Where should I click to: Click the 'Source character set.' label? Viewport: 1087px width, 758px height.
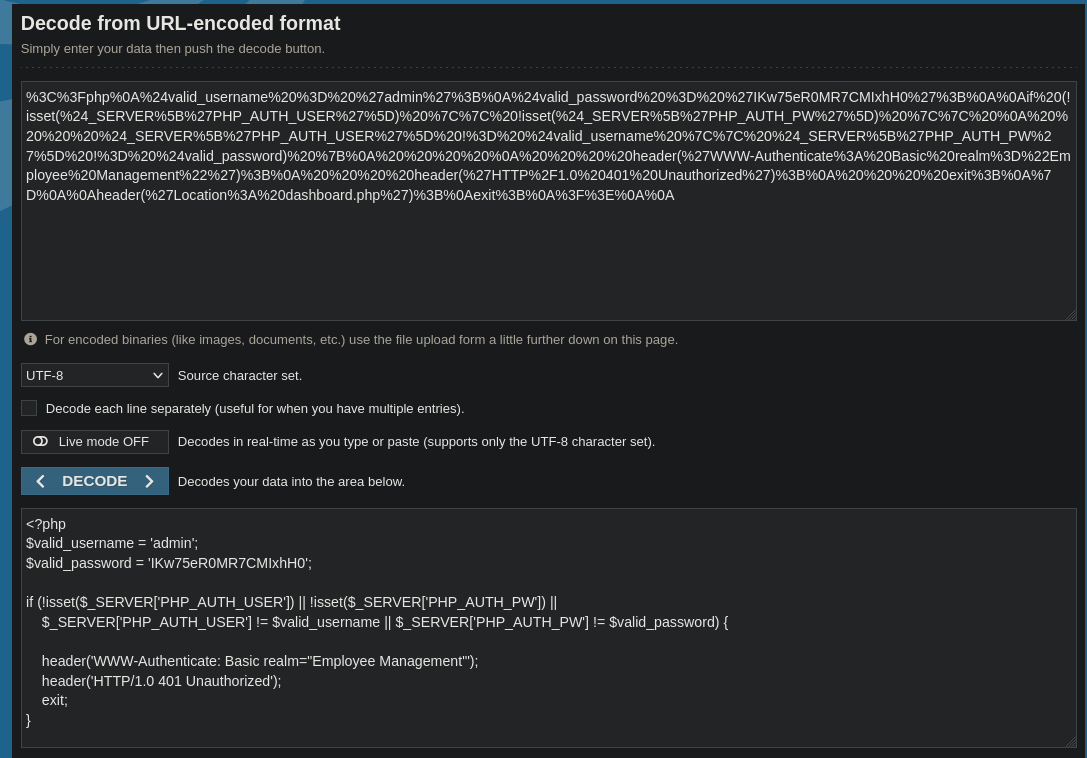[x=240, y=375]
